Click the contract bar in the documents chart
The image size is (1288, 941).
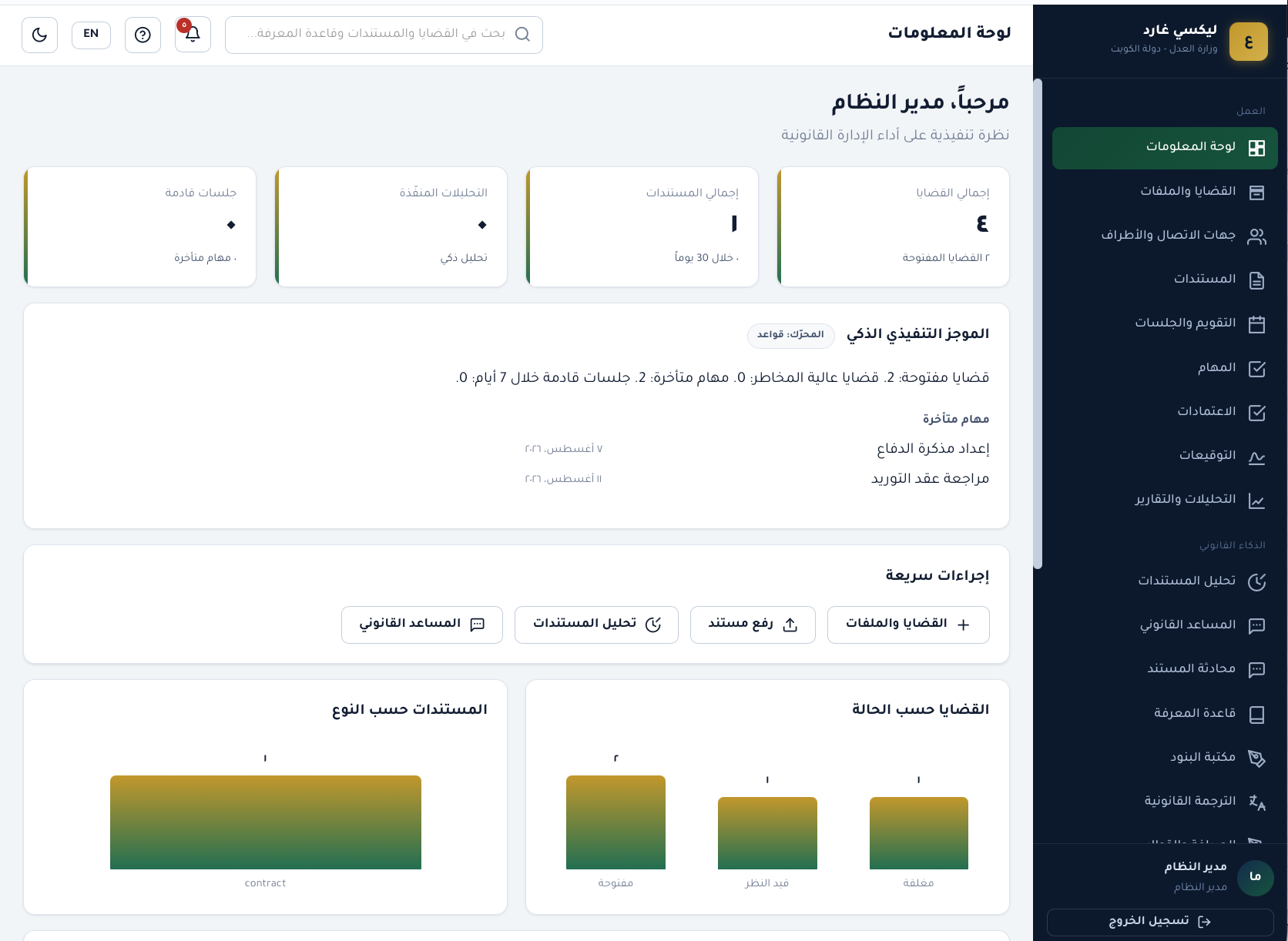[266, 822]
